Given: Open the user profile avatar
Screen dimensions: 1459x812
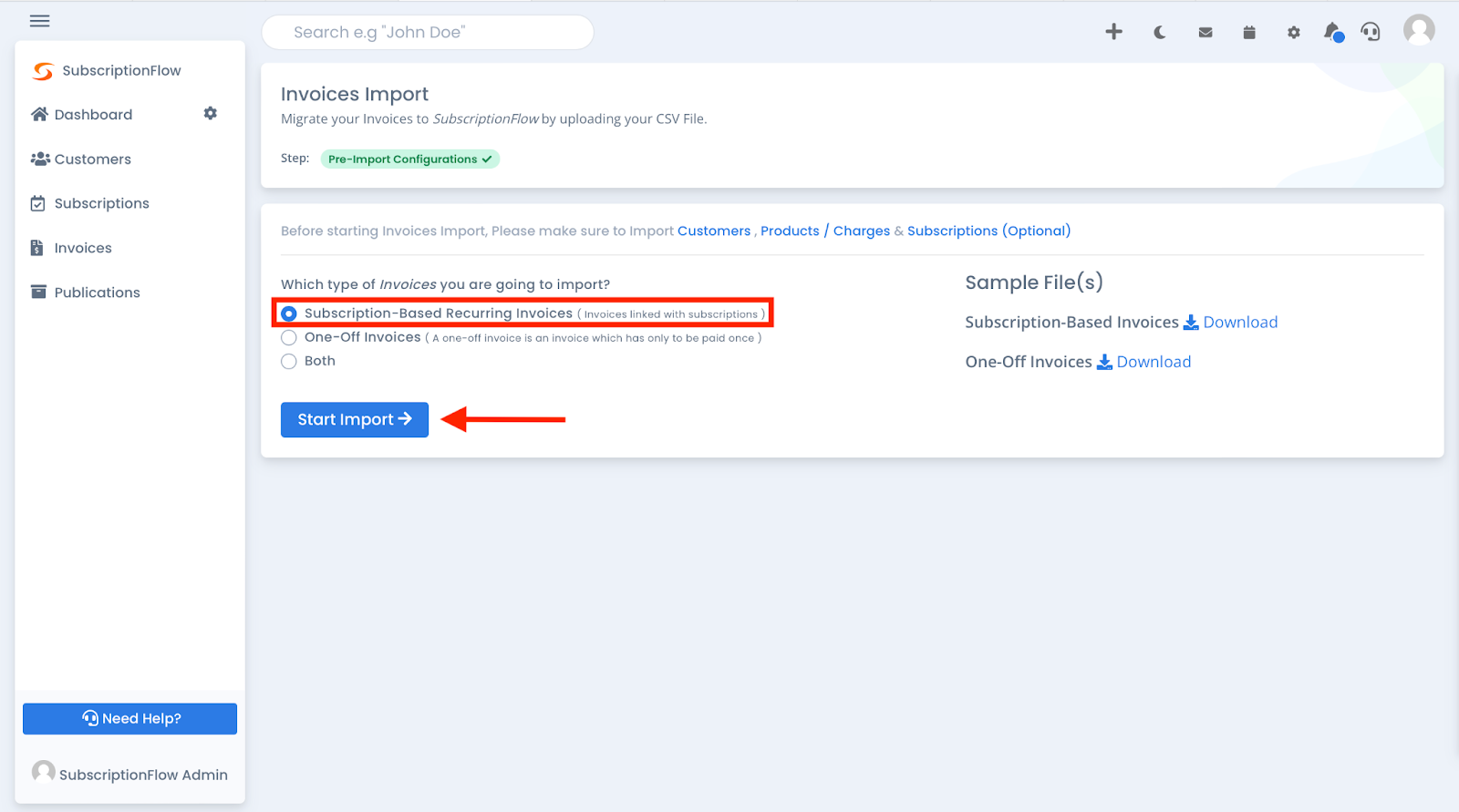Looking at the screenshot, I should [x=1419, y=30].
